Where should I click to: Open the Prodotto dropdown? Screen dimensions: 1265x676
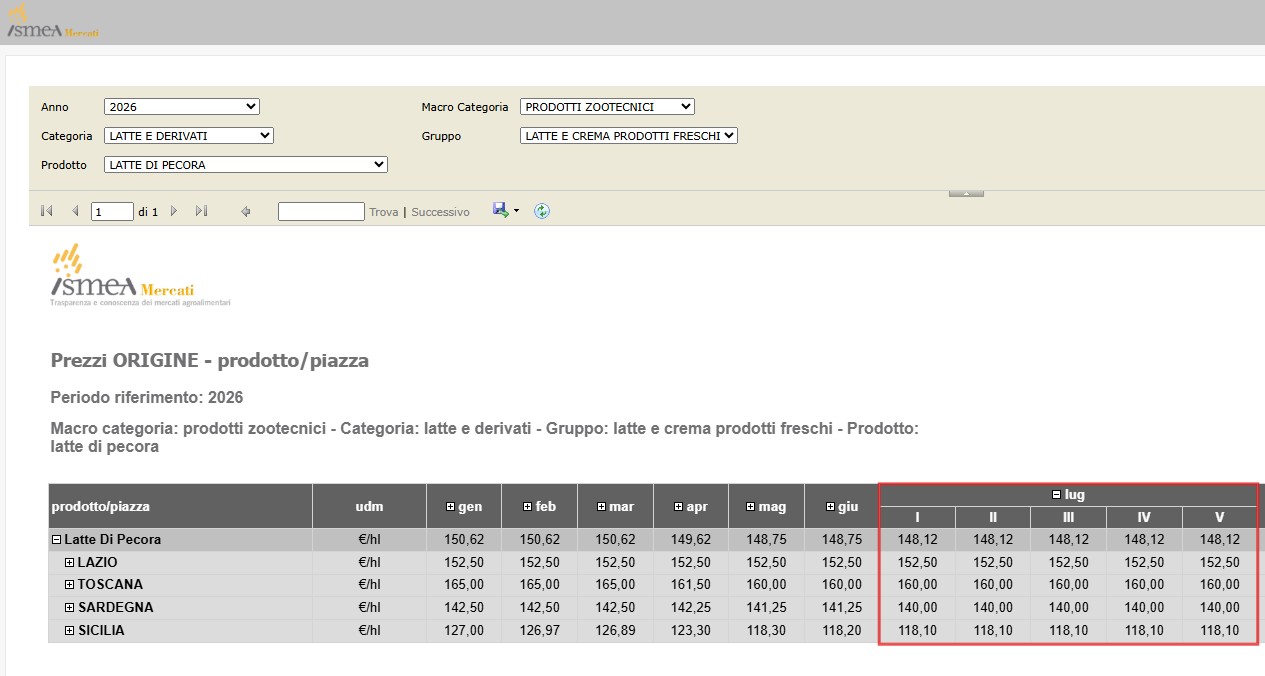pyautogui.click(x=246, y=164)
